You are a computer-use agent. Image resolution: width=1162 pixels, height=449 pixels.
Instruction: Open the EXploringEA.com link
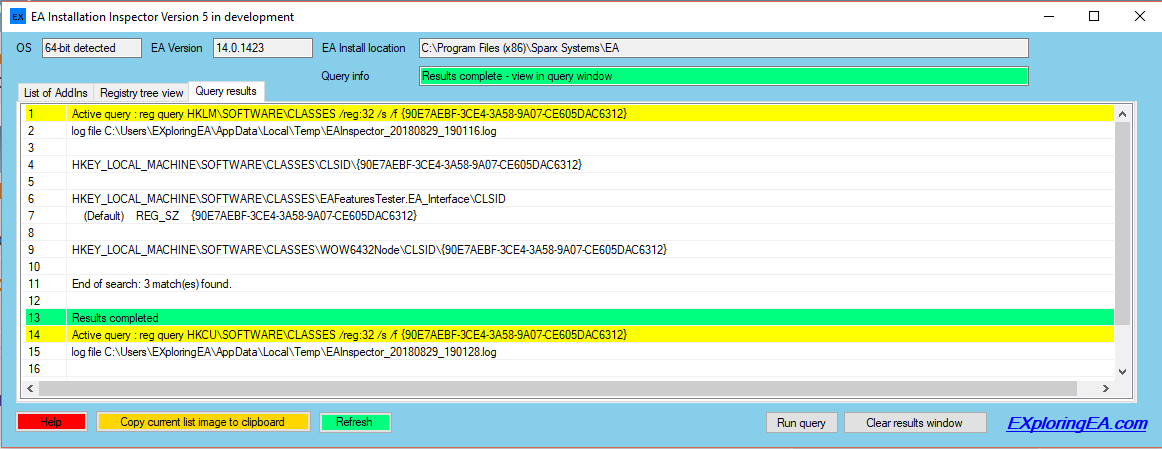coord(1077,424)
